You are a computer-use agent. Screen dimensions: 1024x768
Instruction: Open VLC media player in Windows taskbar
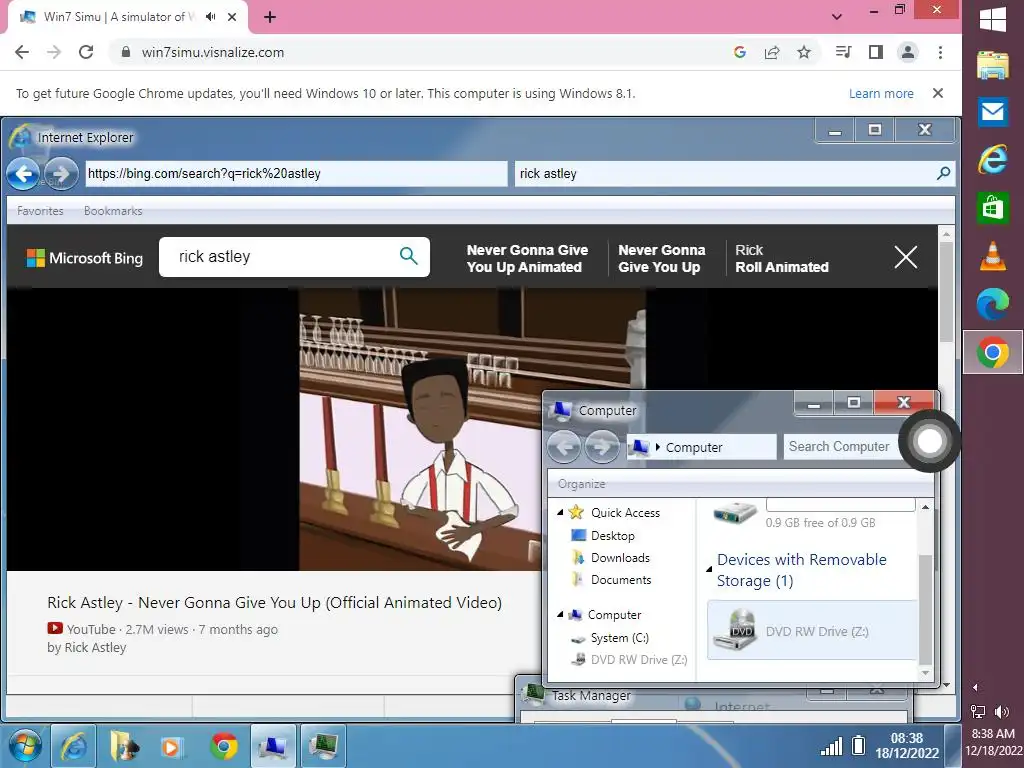pyautogui.click(x=993, y=256)
